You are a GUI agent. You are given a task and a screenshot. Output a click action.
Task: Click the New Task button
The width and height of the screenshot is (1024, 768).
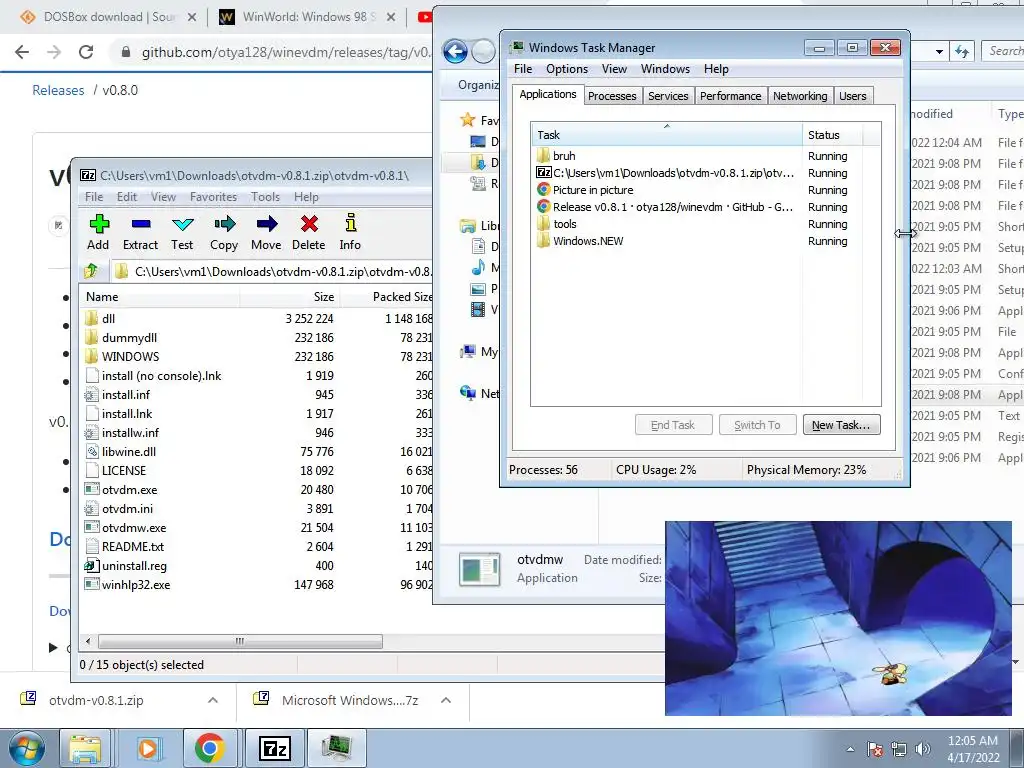[x=841, y=425]
